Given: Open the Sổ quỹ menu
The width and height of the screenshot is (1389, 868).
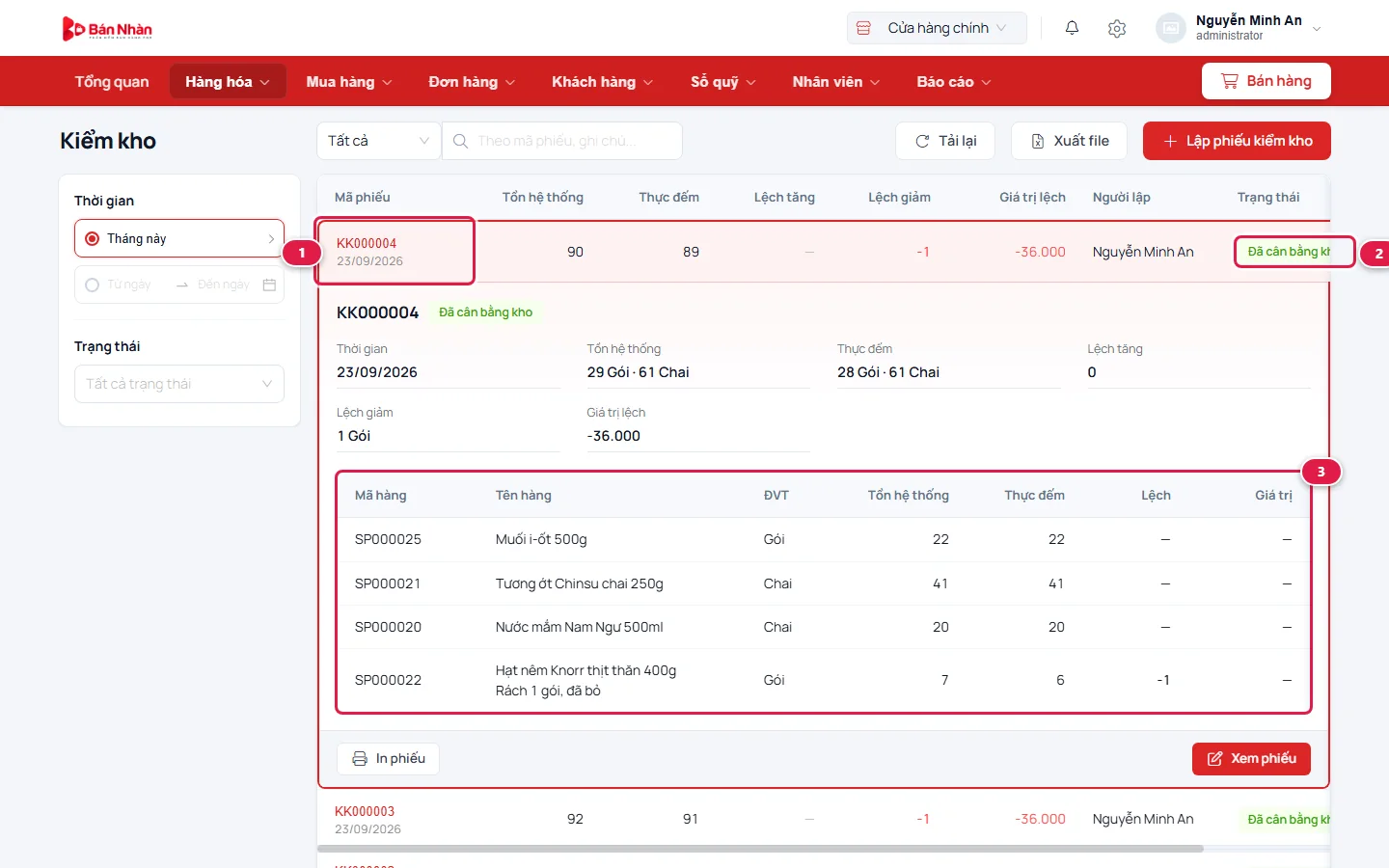Looking at the screenshot, I should click(723, 81).
